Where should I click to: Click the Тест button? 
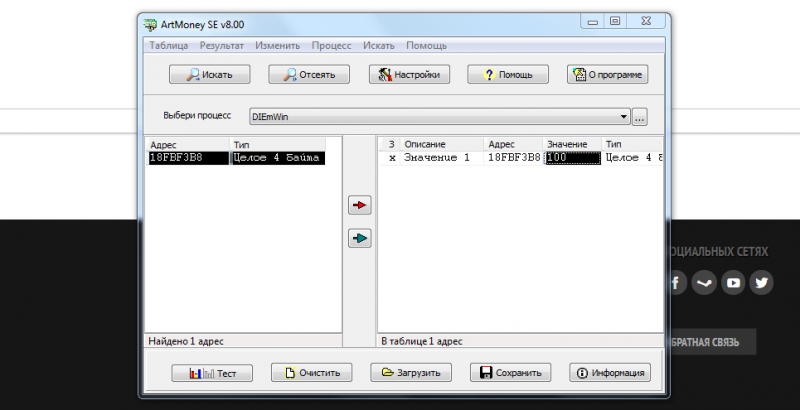click(x=212, y=373)
